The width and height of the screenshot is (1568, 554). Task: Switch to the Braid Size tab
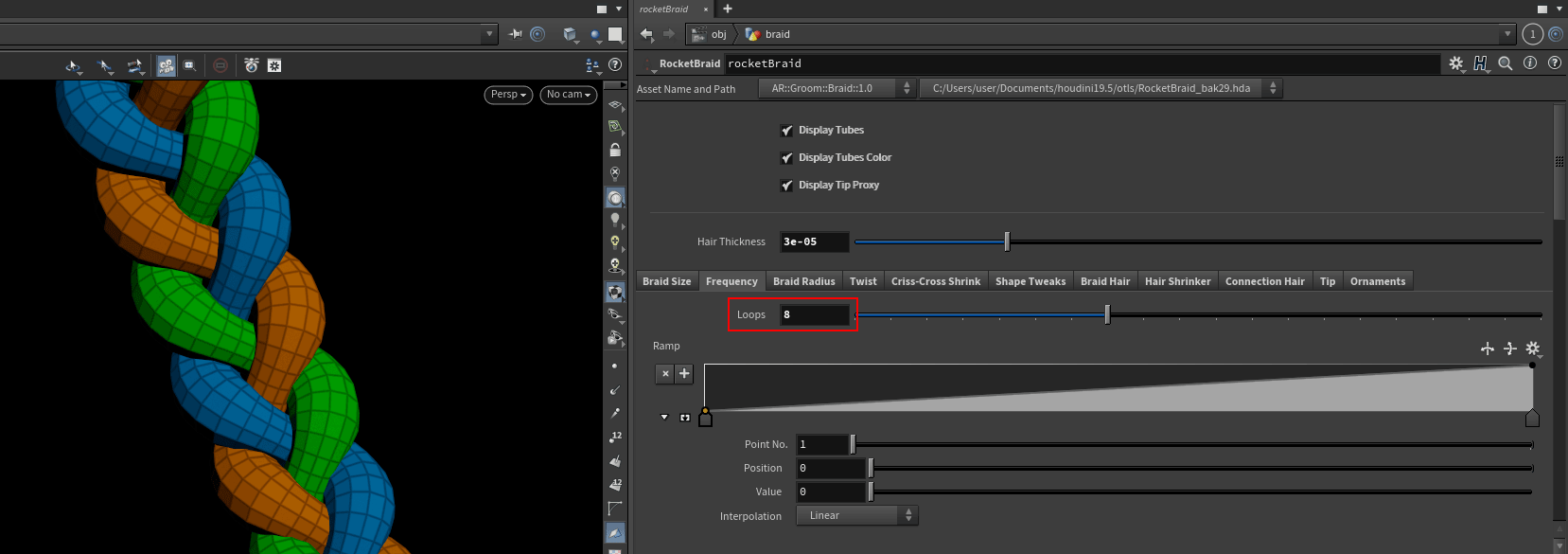coord(666,281)
